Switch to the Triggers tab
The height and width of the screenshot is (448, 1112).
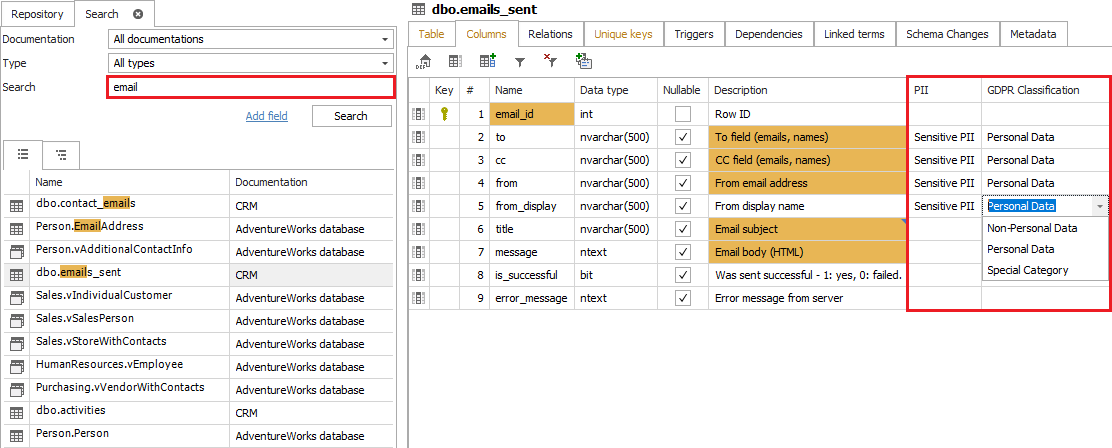click(x=693, y=34)
